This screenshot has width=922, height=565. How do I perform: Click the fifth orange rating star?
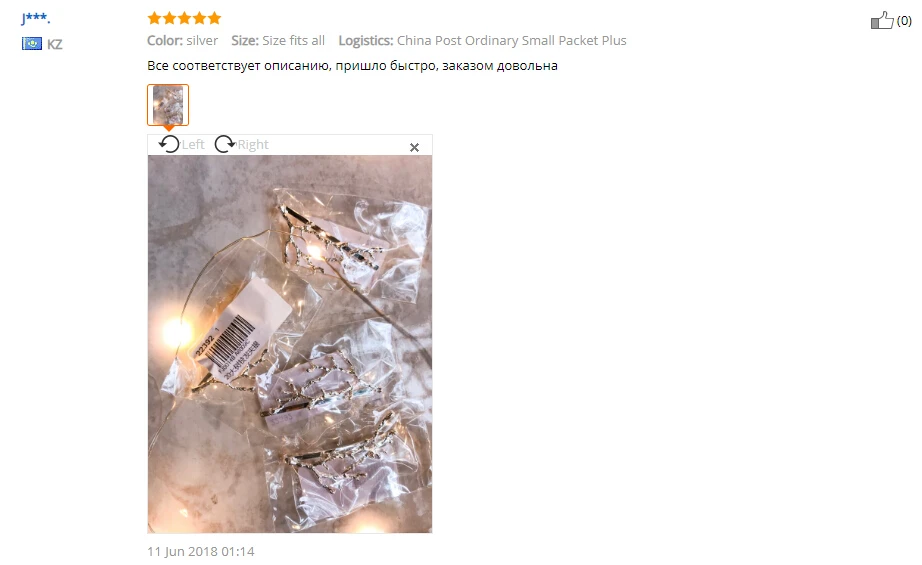[x=215, y=18]
